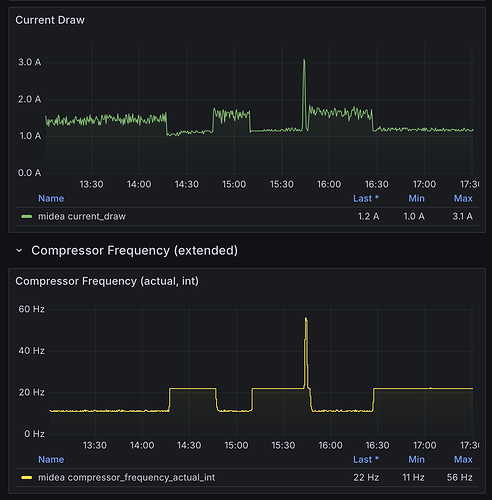
Task: Sort Current Draw legend by Last *
Action: point(366,198)
